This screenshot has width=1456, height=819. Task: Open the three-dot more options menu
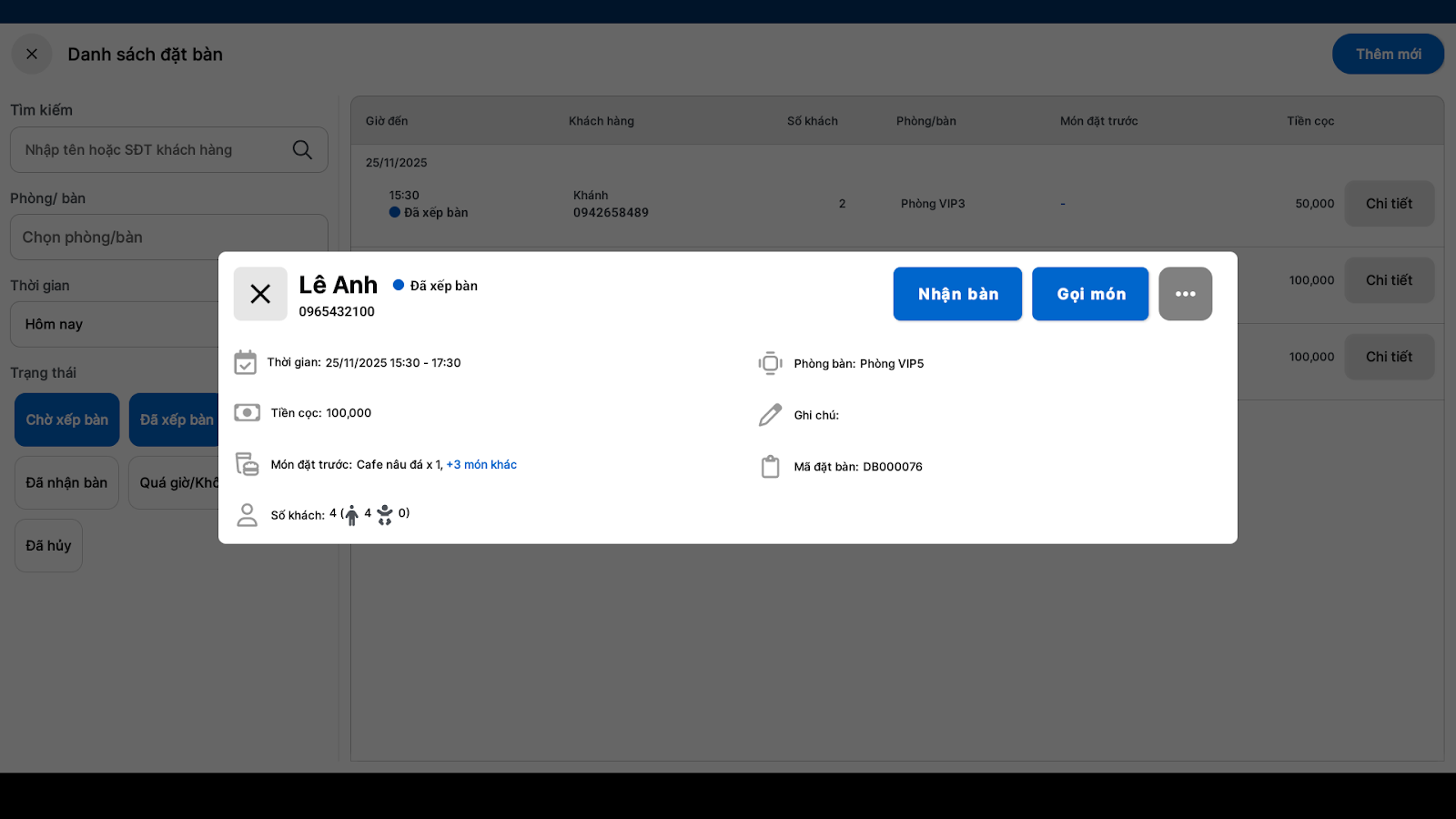point(1185,294)
